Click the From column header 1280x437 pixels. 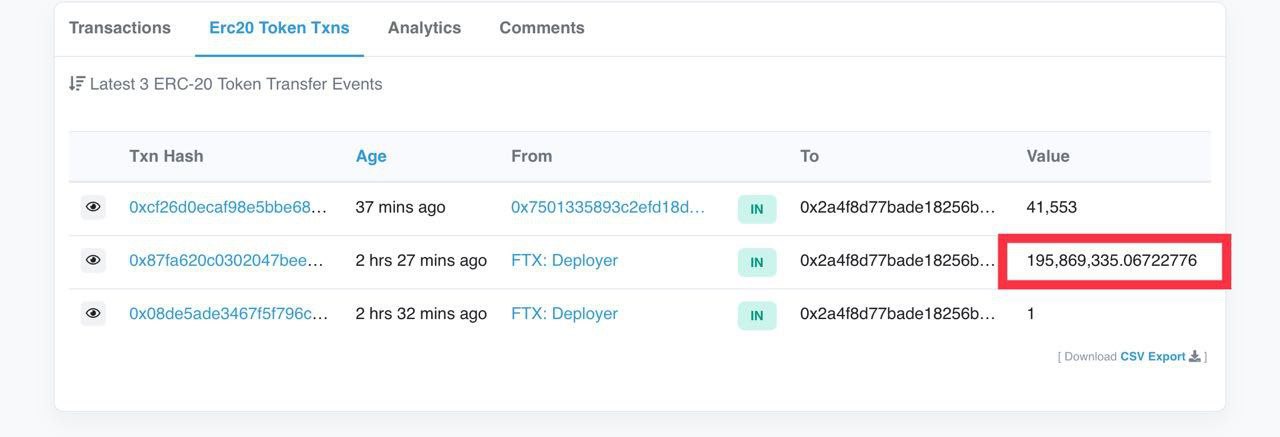(x=531, y=156)
